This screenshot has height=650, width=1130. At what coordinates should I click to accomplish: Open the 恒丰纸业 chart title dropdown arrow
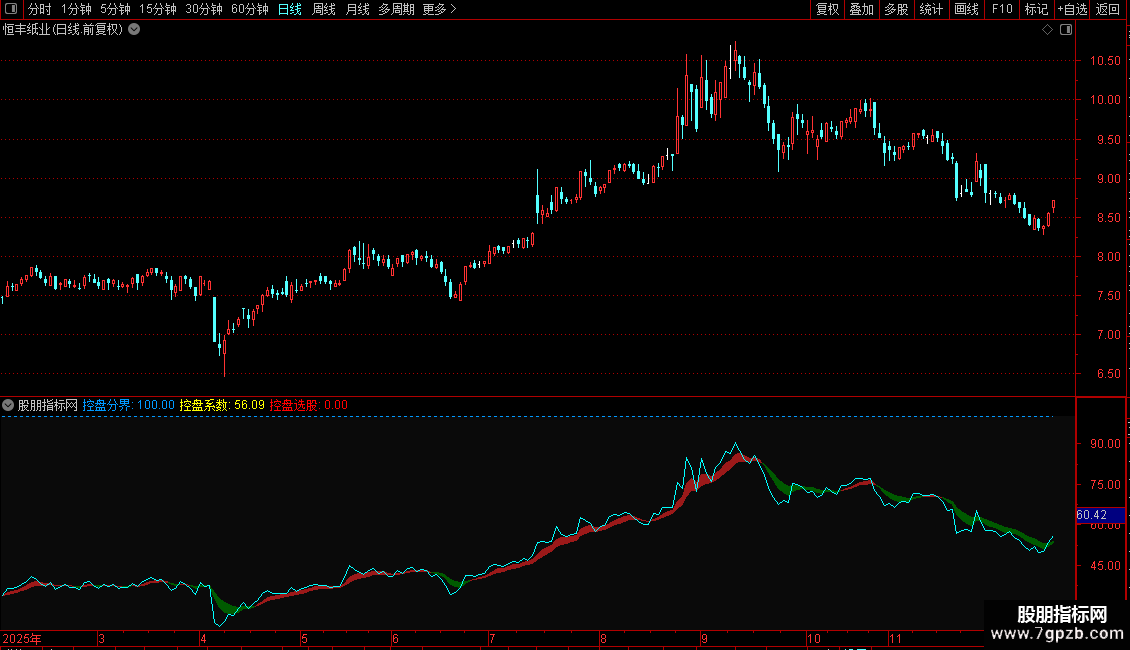point(135,30)
